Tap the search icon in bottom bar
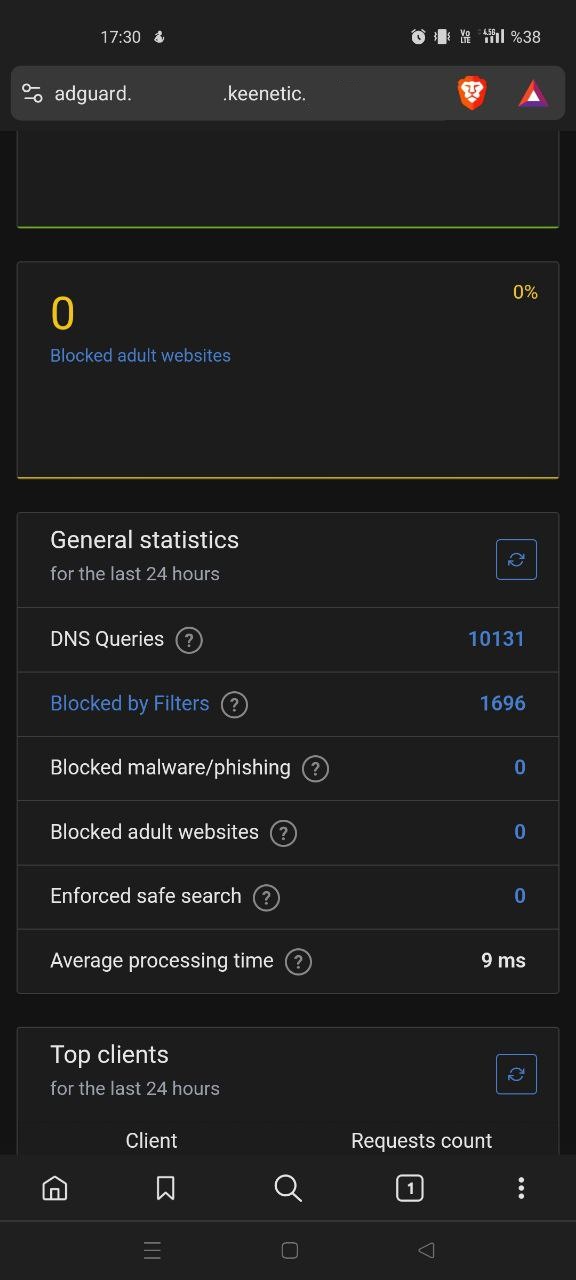Viewport: 576px width, 1280px height. (x=288, y=1188)
